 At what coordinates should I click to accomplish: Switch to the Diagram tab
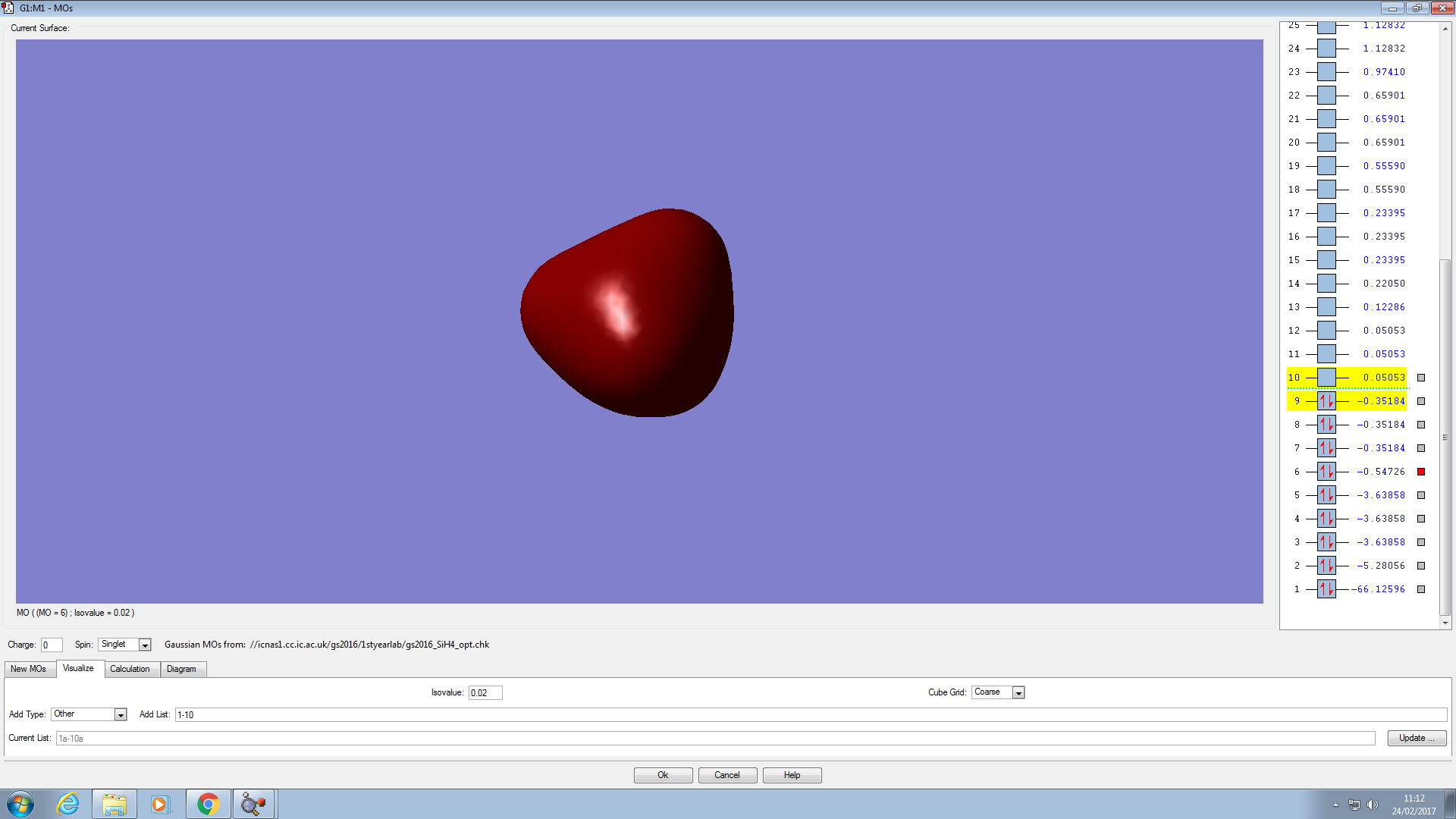(x=181, y=669)
